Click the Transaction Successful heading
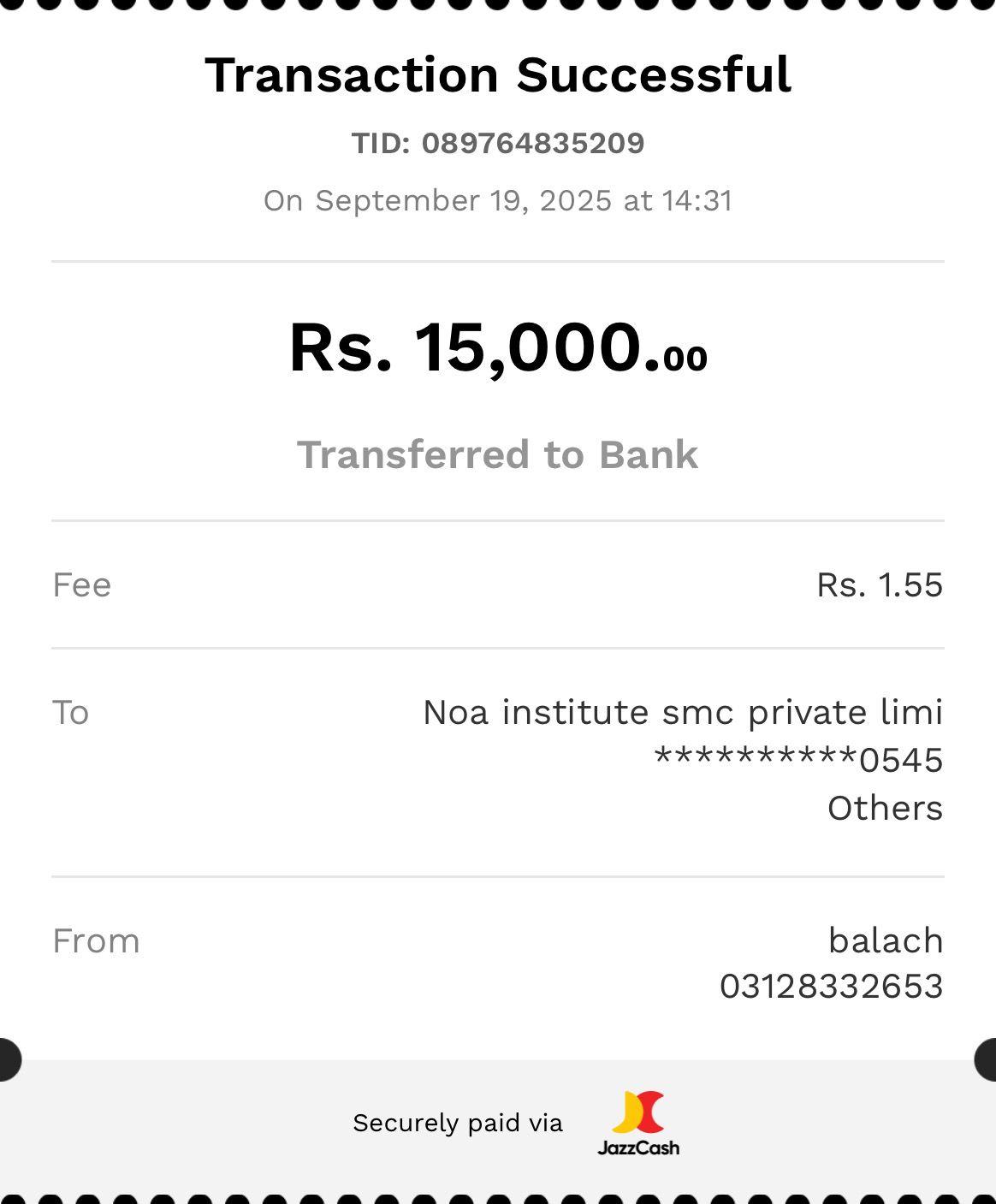The image size is (996, 1204). 498,74
